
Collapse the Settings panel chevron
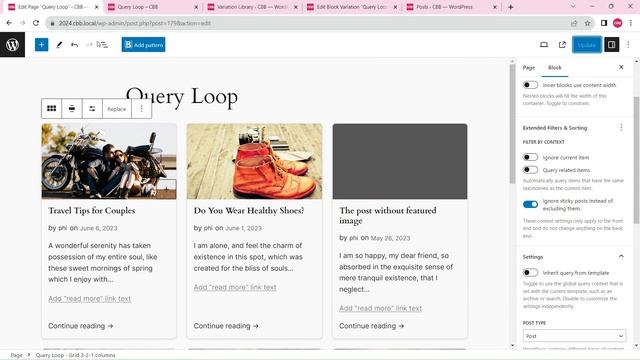click(621, 256)
